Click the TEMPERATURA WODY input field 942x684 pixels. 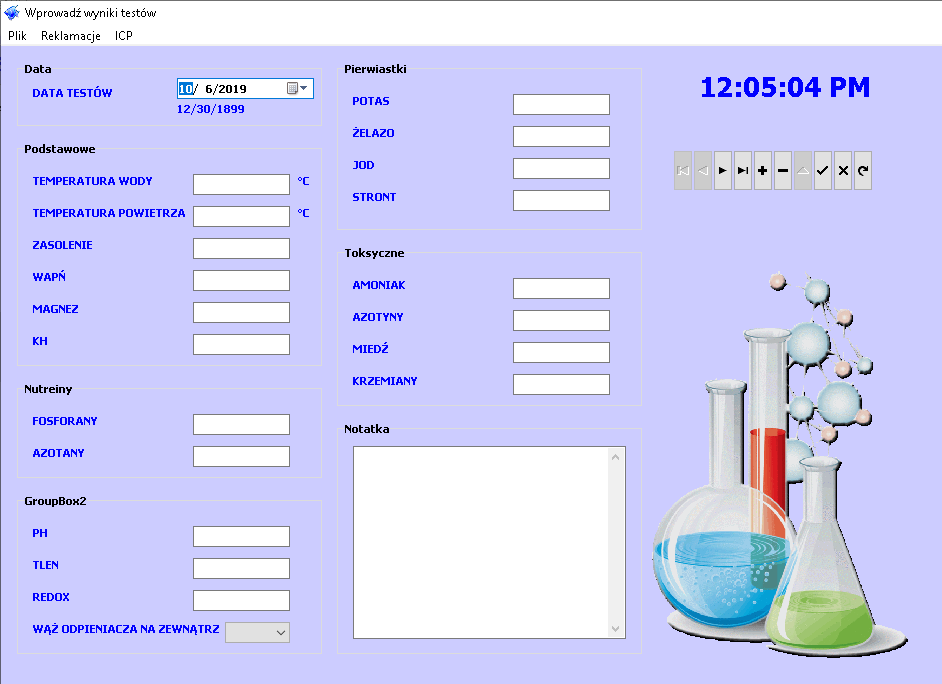point(241,184)
